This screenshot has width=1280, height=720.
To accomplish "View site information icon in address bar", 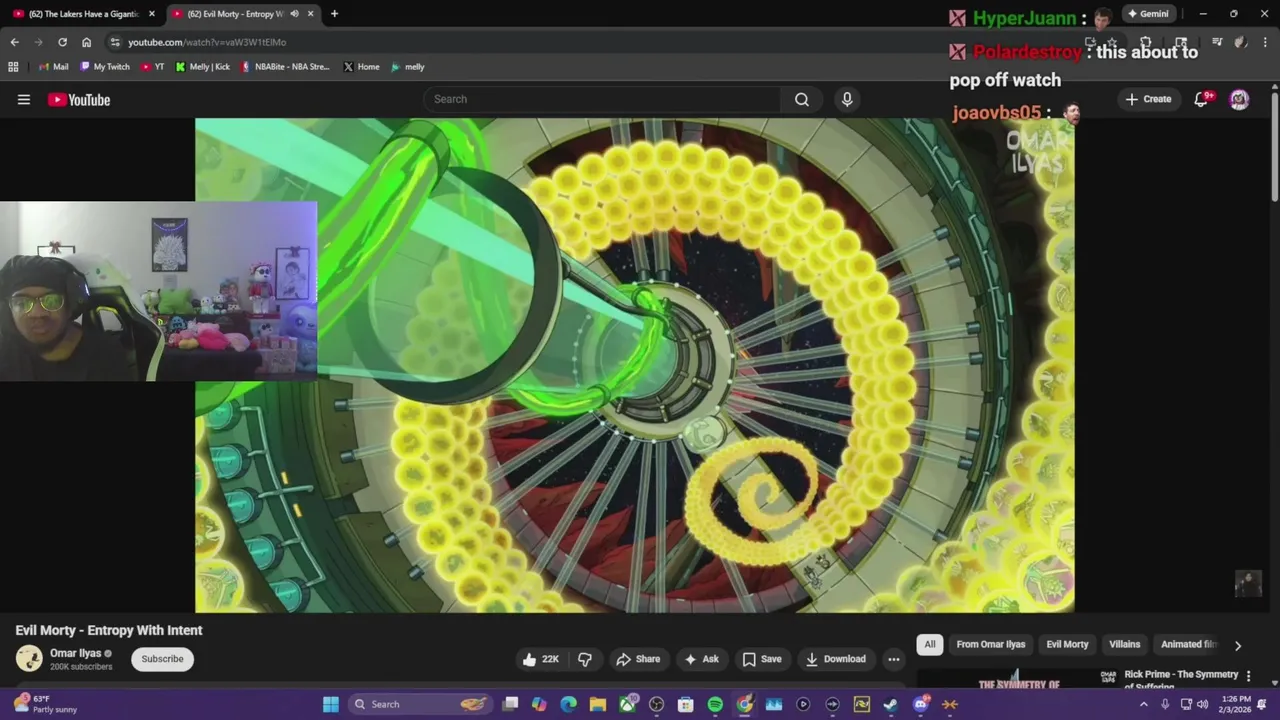I will tap(115, 42).
